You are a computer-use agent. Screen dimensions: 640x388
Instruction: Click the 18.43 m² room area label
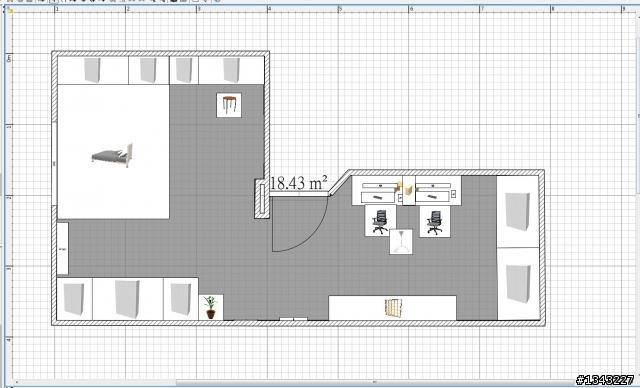coord(299,183)
